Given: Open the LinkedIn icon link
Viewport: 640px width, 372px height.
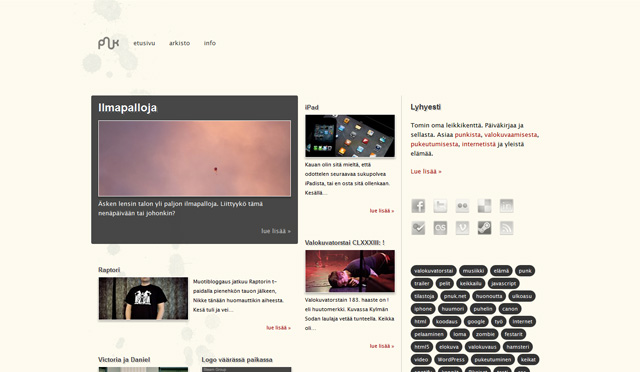Looking at the screenshot, I should pos(506,206).
